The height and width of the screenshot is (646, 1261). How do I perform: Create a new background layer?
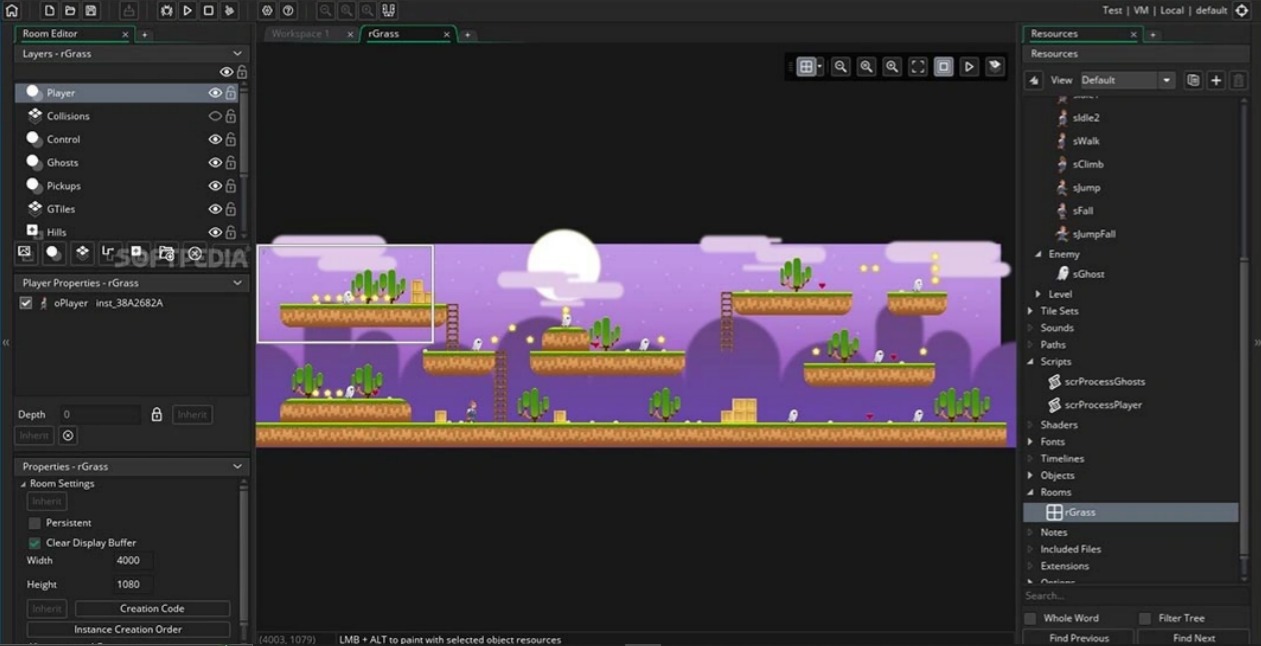25,253
